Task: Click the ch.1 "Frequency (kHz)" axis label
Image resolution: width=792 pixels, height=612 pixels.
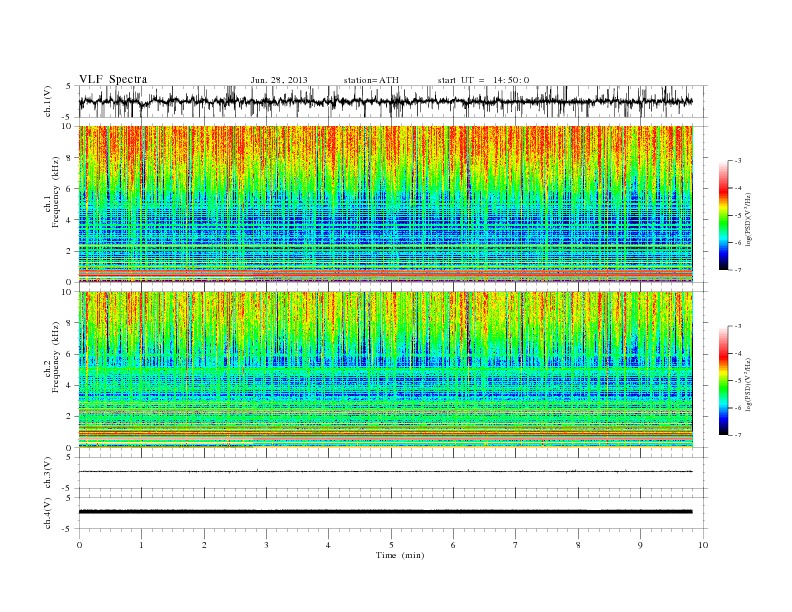Action: point(56,192)
